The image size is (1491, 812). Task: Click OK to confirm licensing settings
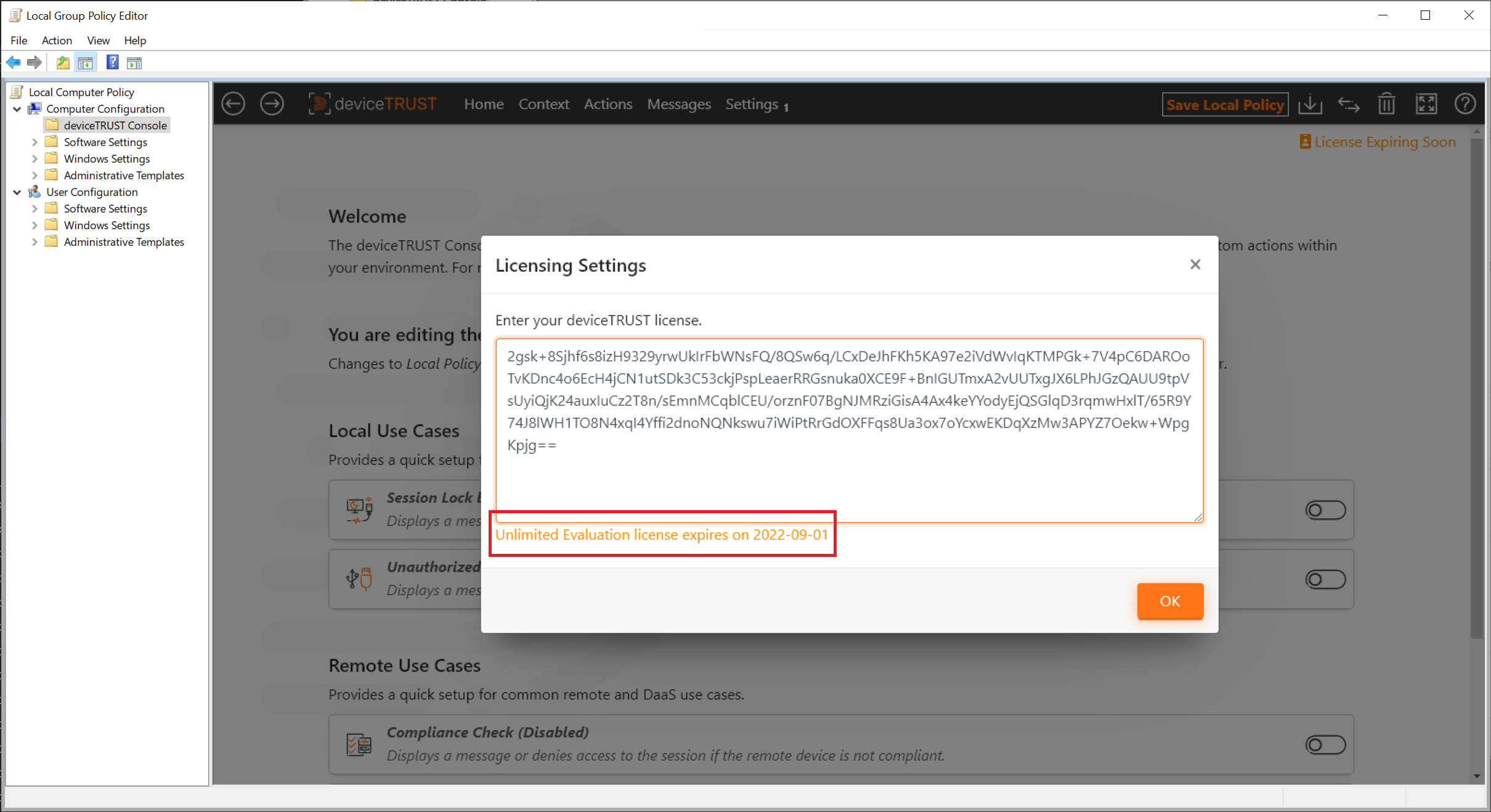click(x=1170, y=601)
